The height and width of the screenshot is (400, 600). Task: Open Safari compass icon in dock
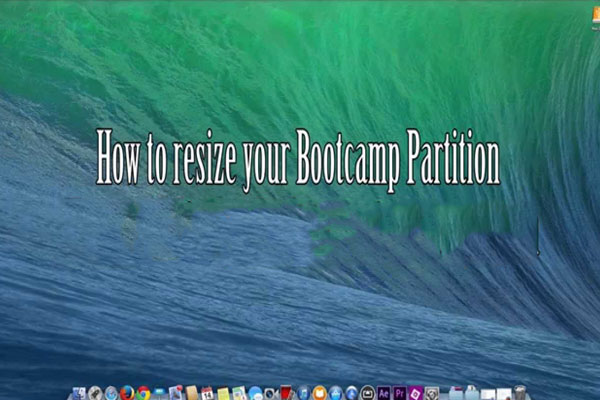click(x=111, y=393)
